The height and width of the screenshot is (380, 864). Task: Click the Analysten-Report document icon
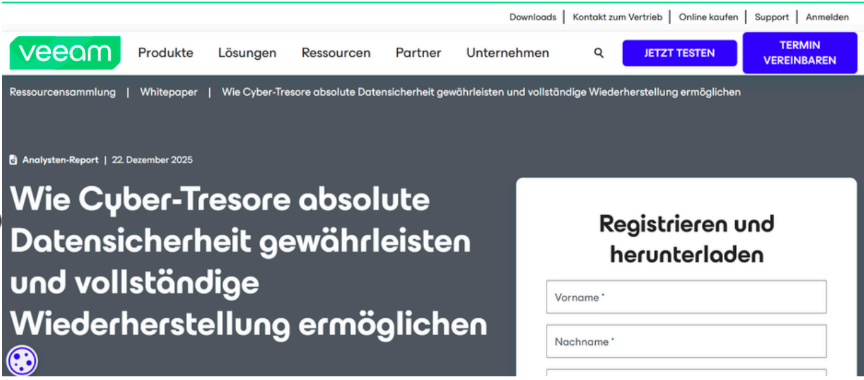click(13, 160)
